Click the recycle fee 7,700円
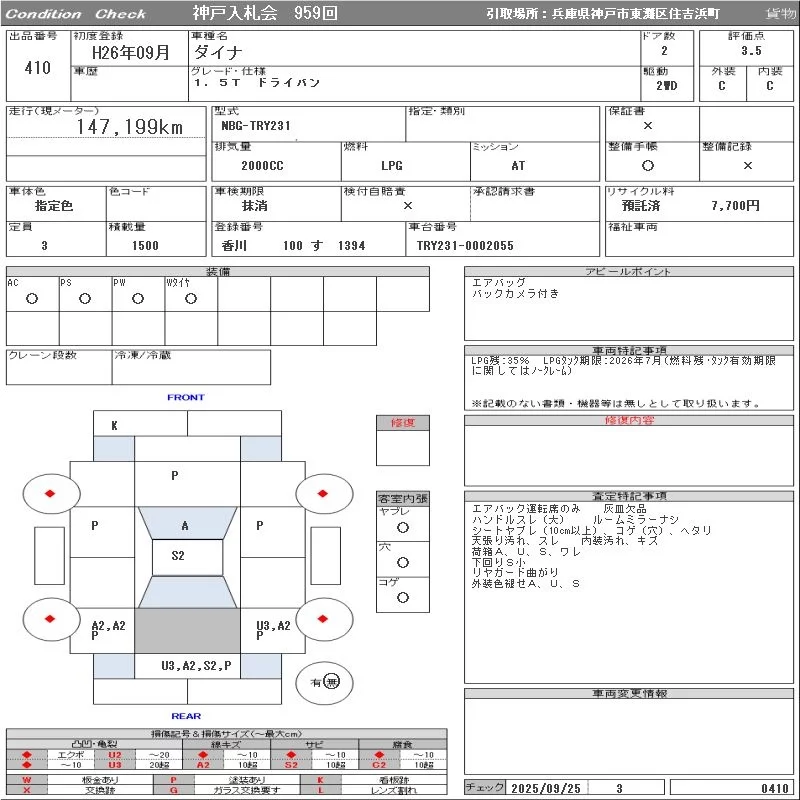The image size is (800, 800). tap(736, 206)
